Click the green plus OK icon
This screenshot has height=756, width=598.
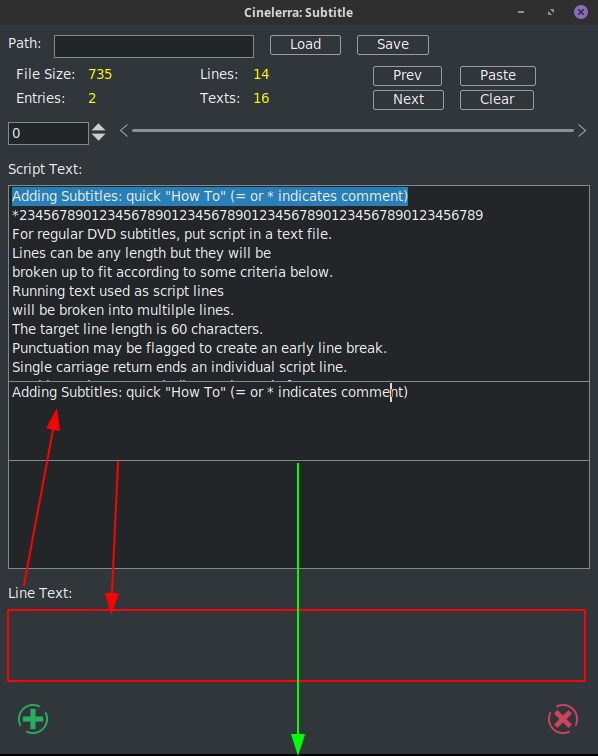[33, 719]
